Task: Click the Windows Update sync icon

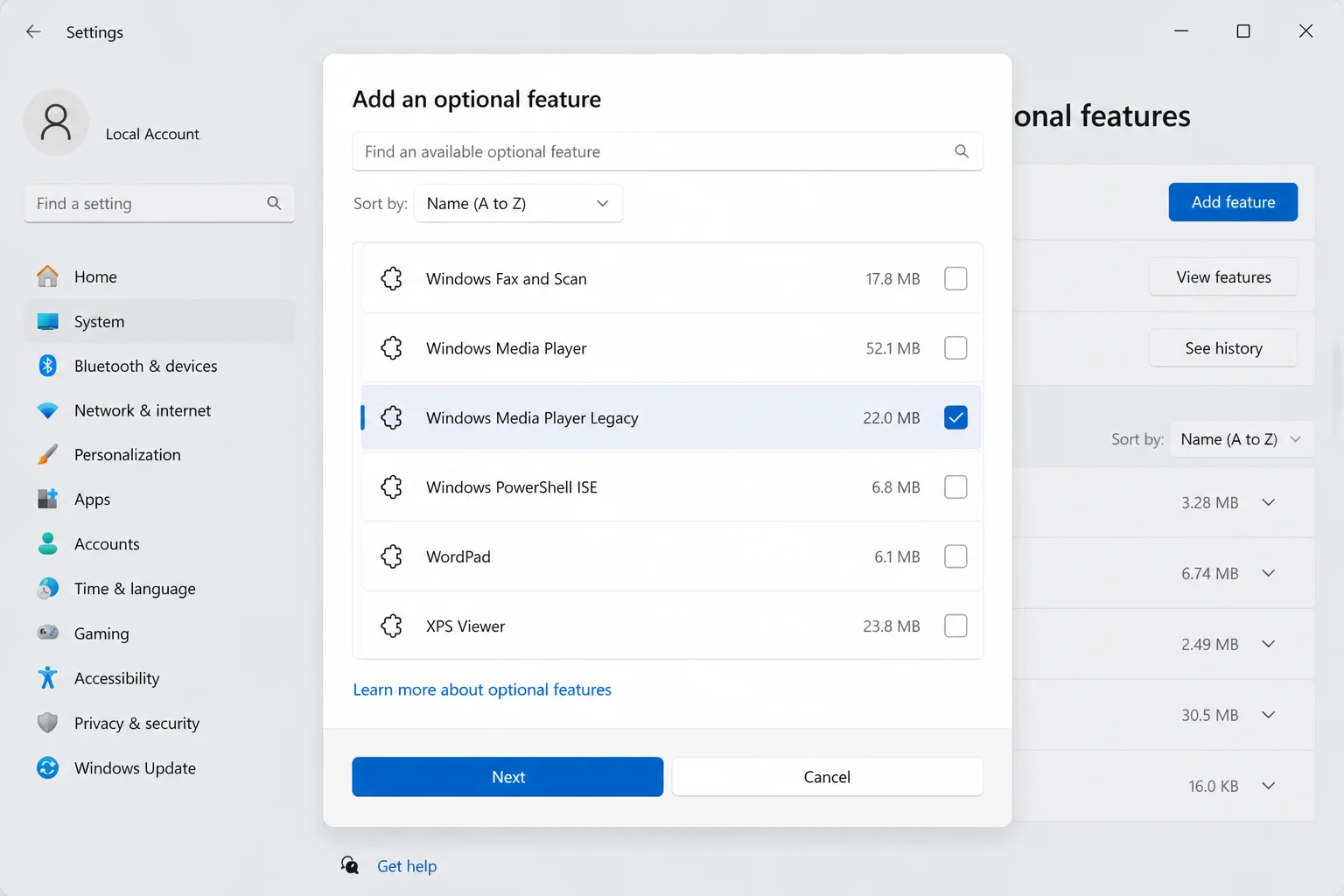Action: (48, 767)
